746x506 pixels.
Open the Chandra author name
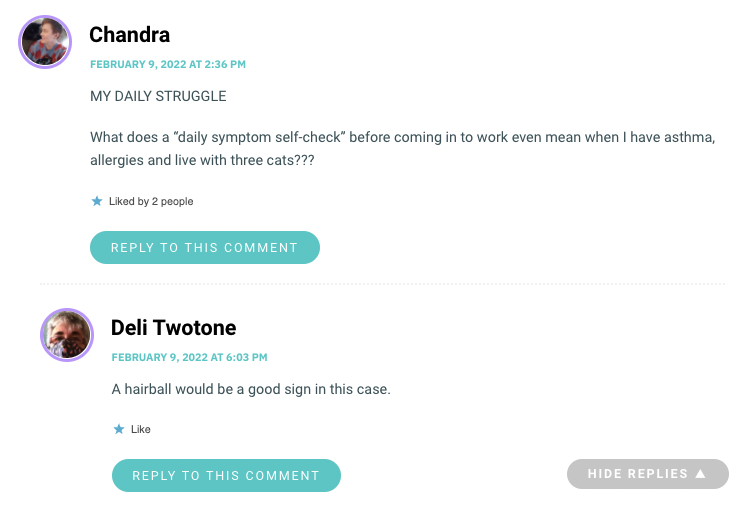(129, 35)
